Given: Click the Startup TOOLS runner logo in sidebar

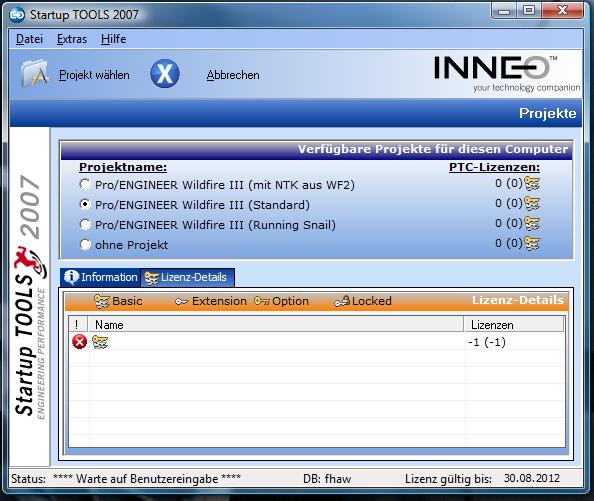Looking at the screenshot, I should [x=31, y=262].
